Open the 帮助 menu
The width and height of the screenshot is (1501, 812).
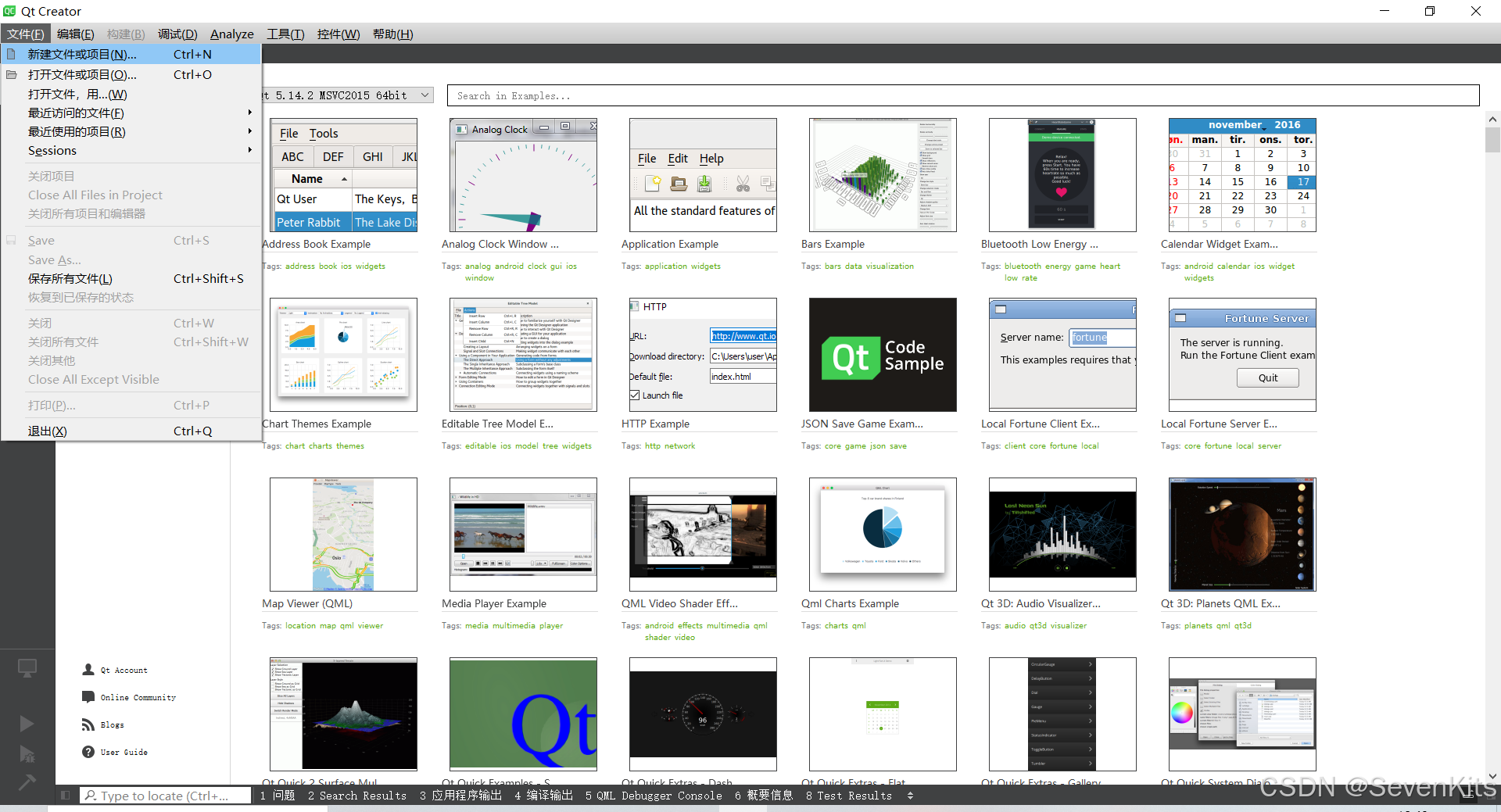[392, 34]
